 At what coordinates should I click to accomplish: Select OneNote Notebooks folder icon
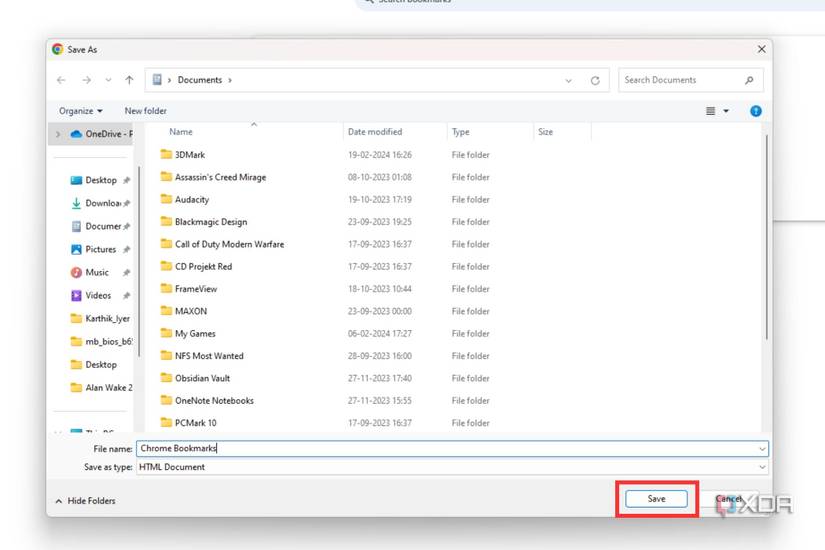[166, 401]
